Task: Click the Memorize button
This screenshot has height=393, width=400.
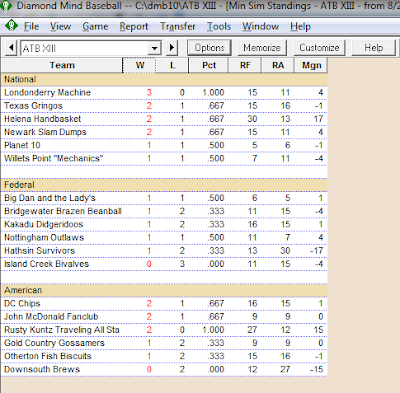Action: click(x=262, y=48)
